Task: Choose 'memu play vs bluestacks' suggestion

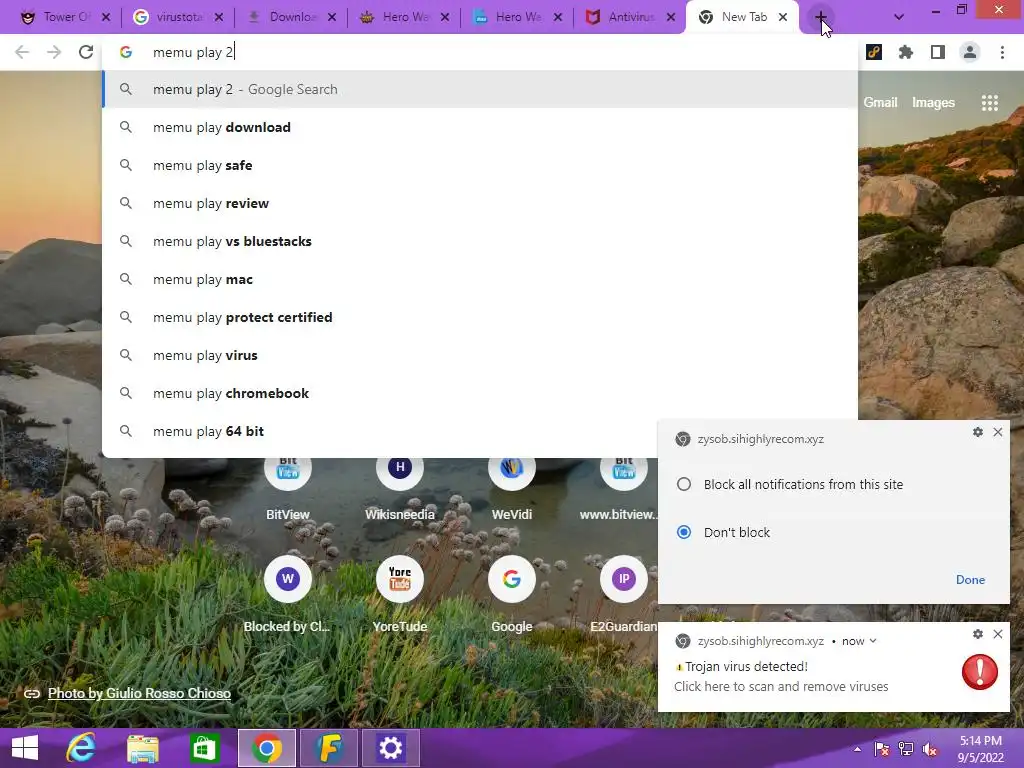Action: click(480, 241)
